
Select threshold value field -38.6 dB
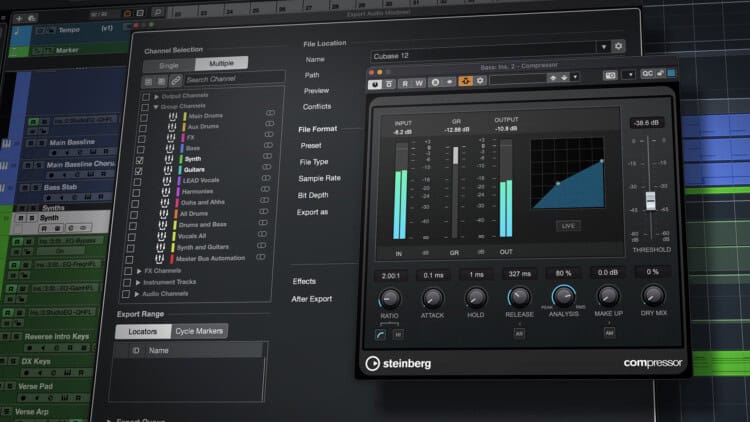tap(646, 123)
